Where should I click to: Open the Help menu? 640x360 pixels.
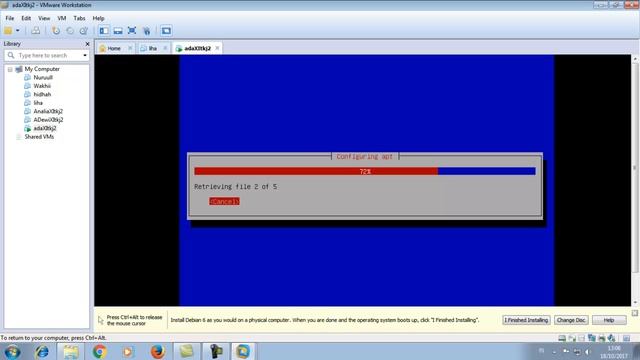(98, 18)
